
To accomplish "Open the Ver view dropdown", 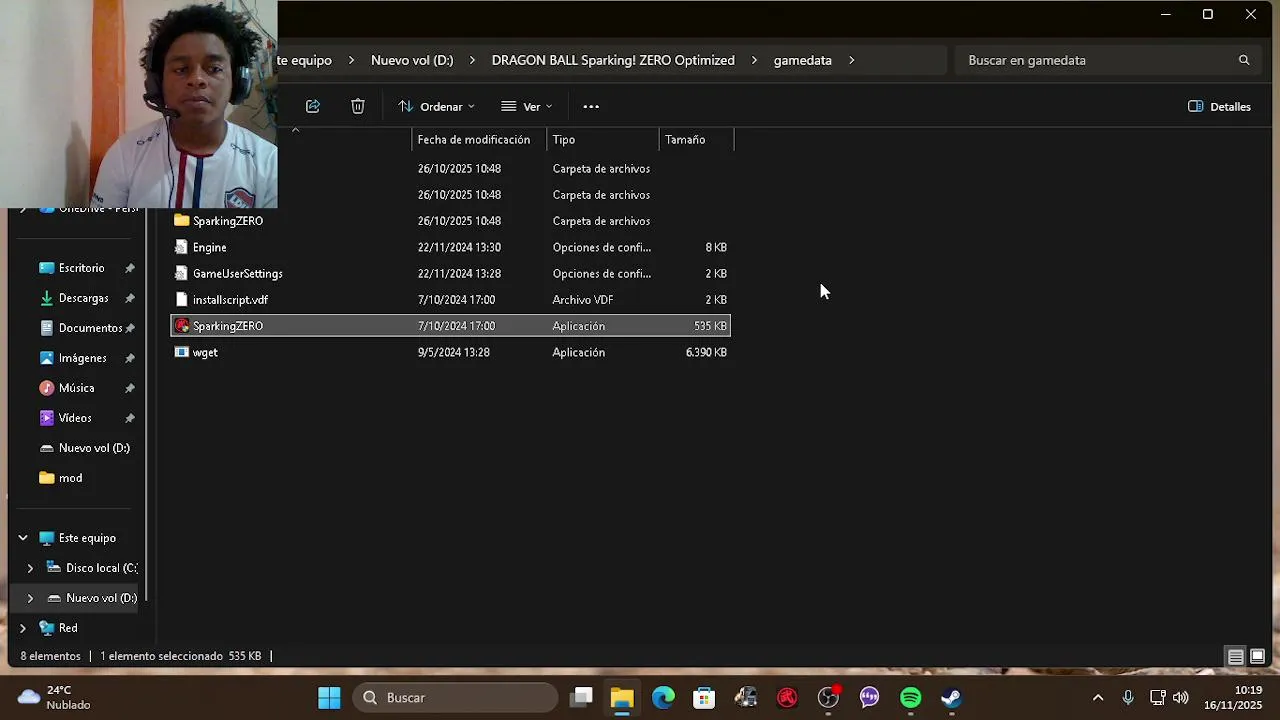I will point(527,106).
